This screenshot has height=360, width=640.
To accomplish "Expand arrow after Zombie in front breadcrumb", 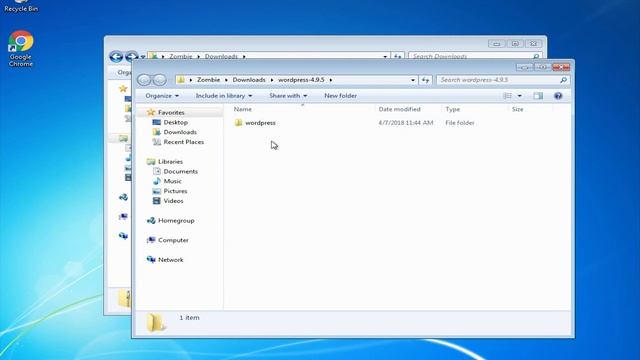I will [x=227, y=80].
